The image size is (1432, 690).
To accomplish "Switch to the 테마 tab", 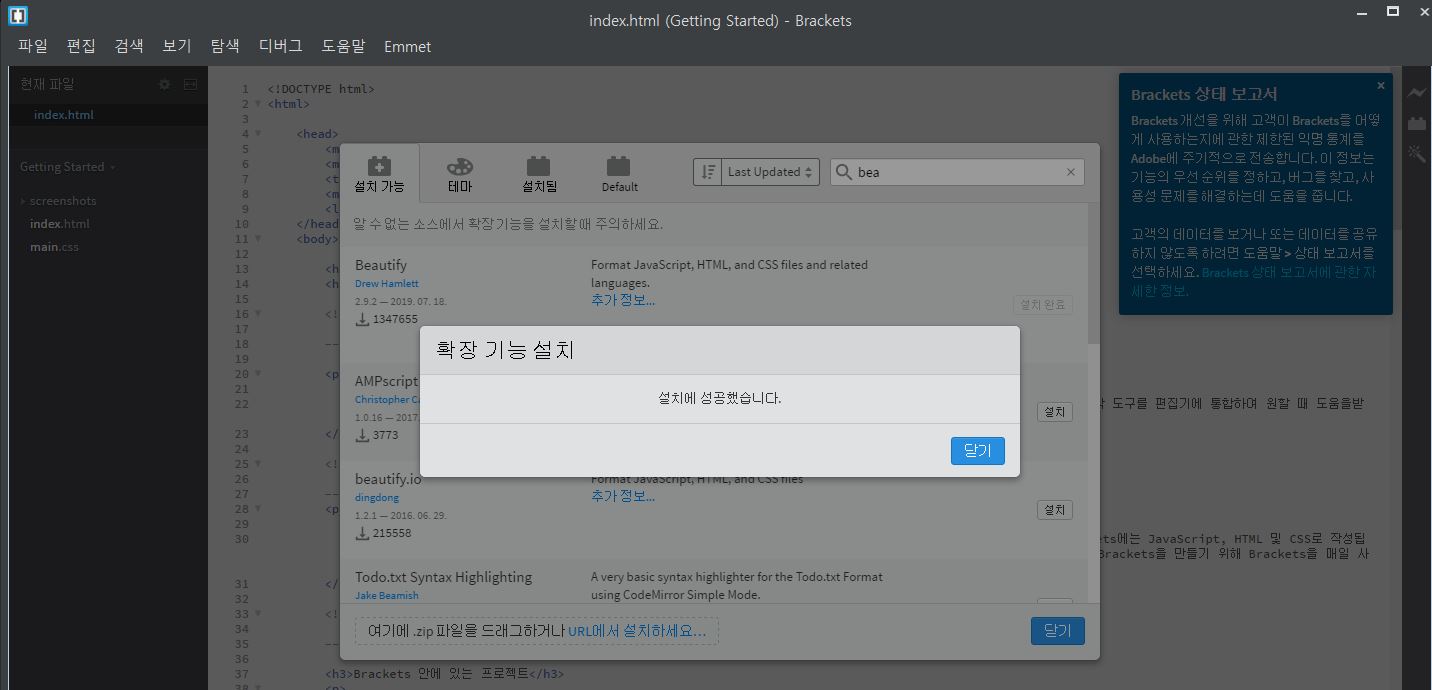I will point(460,175).
